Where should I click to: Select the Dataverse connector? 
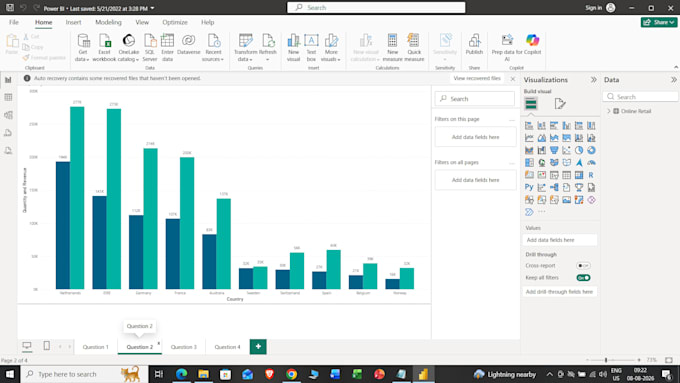[x=189, y=44]
